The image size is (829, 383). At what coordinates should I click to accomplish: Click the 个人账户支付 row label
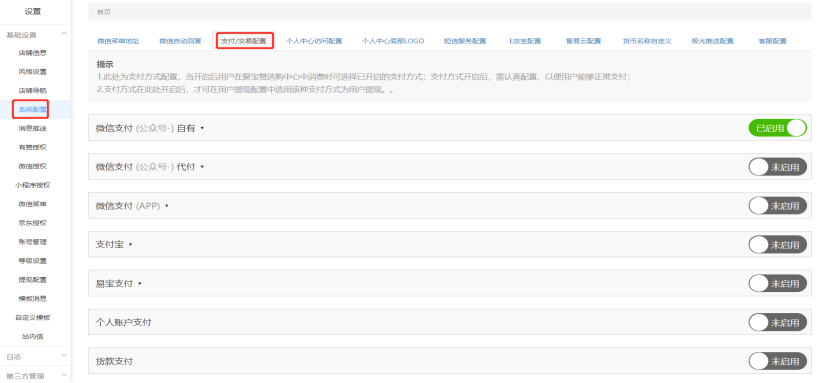(x=123, y=322)
